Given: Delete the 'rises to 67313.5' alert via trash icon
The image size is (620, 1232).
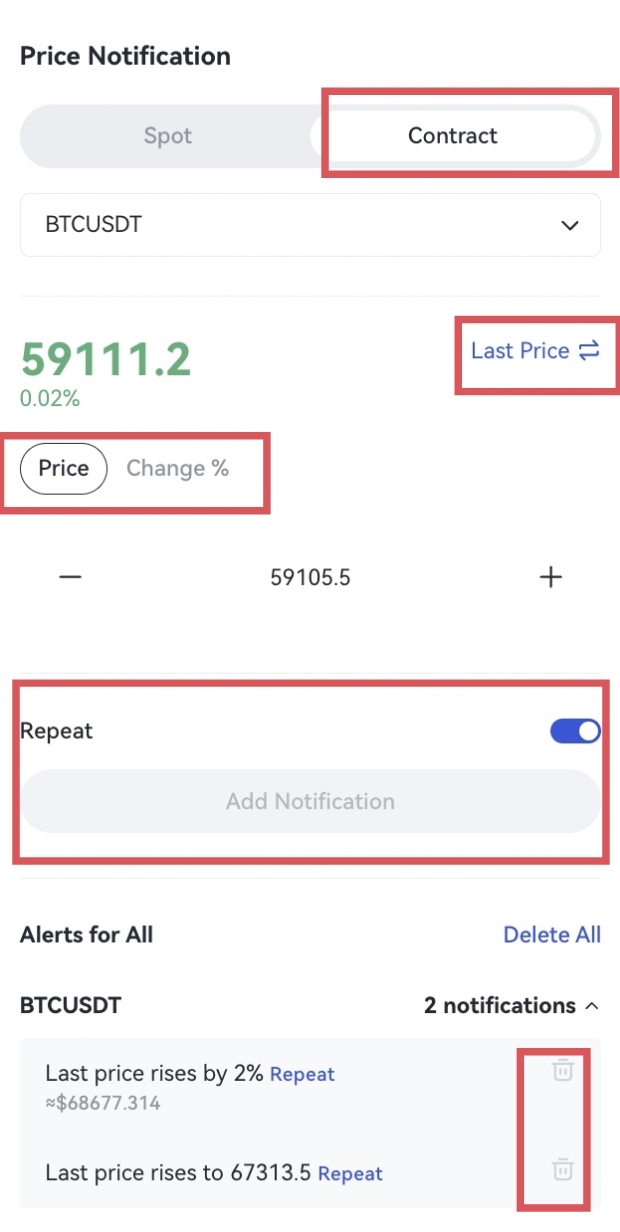Looking at the screenshot, I should [563, 1169].
